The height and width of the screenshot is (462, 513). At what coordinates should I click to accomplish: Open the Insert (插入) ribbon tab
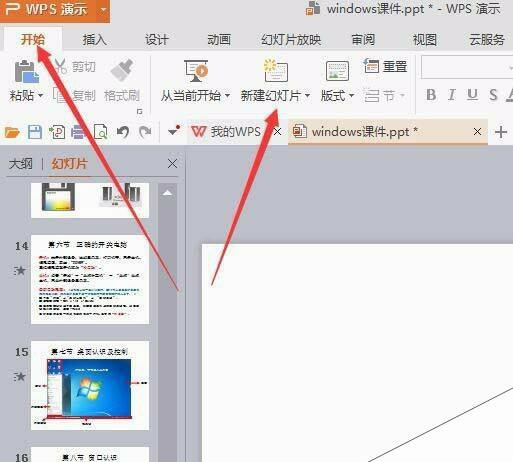(95, 40)
